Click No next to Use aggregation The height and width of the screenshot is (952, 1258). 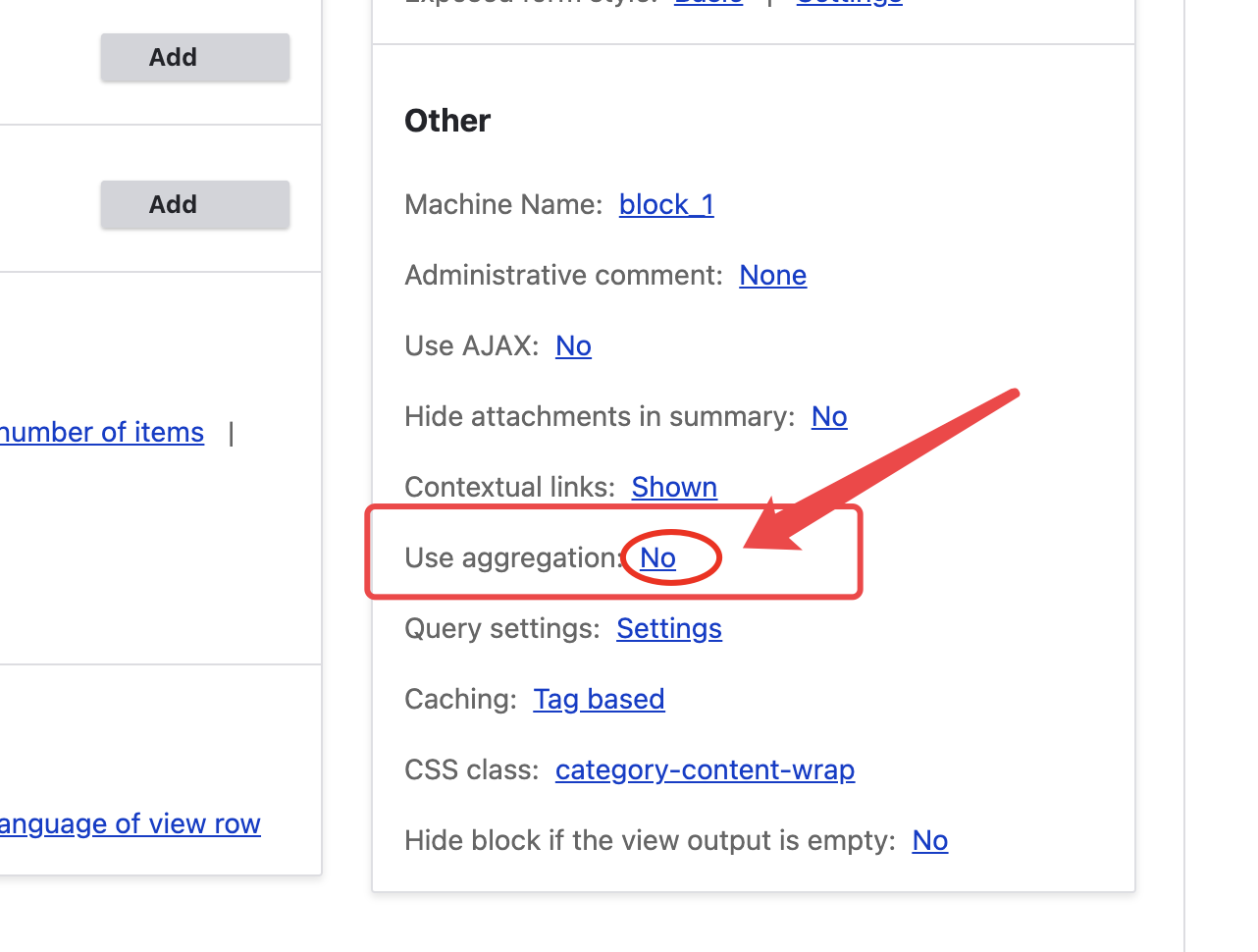(657, 557)
